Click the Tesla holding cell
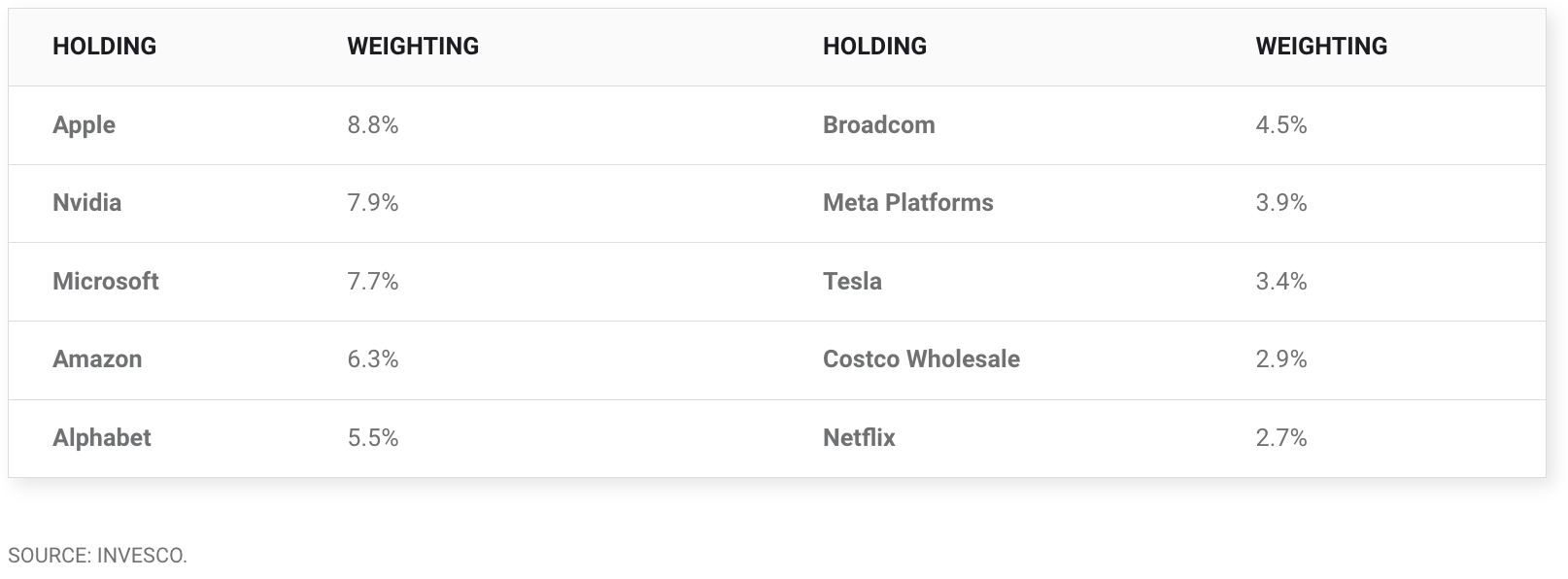The width and height of the screenshot is (1568, 579). click(852, 282)
